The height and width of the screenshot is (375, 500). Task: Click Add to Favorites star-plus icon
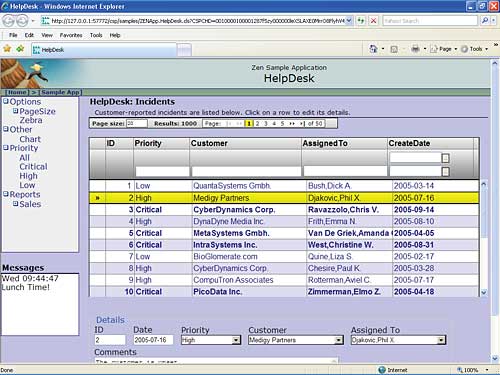point(20,49)
